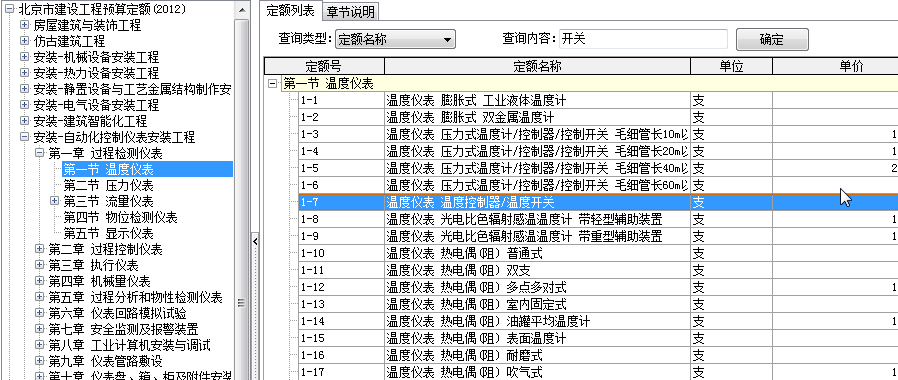The image size is (898, 380).
Task: Select row 1-10 热电偶 普通式
Action: (598, 253)
